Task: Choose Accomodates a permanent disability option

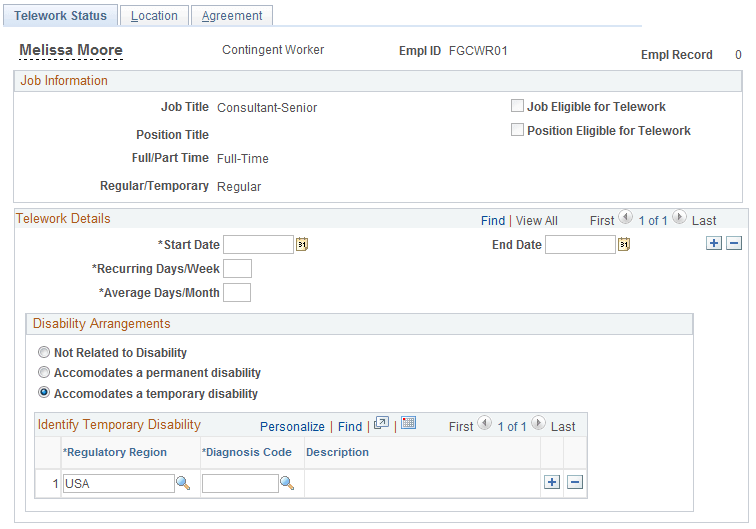Action: (43, 373)
